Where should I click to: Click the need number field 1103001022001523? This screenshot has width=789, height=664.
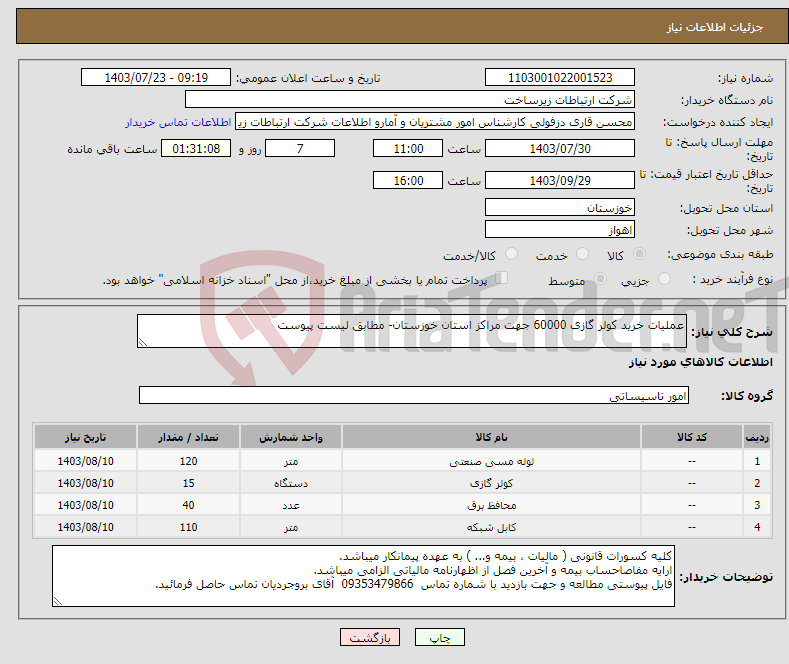tap(560, 77)
